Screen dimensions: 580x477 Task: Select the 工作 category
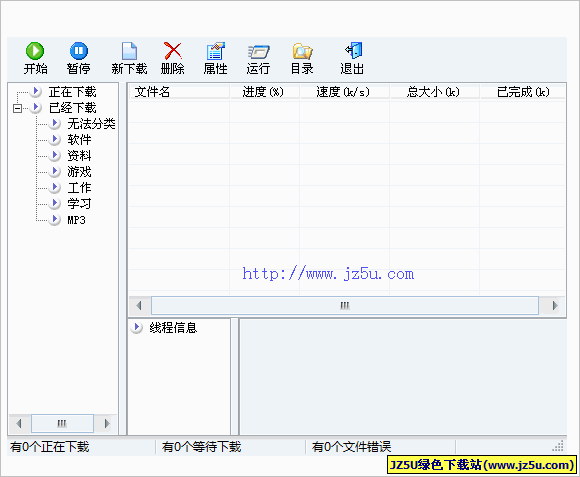coord(79,187)
